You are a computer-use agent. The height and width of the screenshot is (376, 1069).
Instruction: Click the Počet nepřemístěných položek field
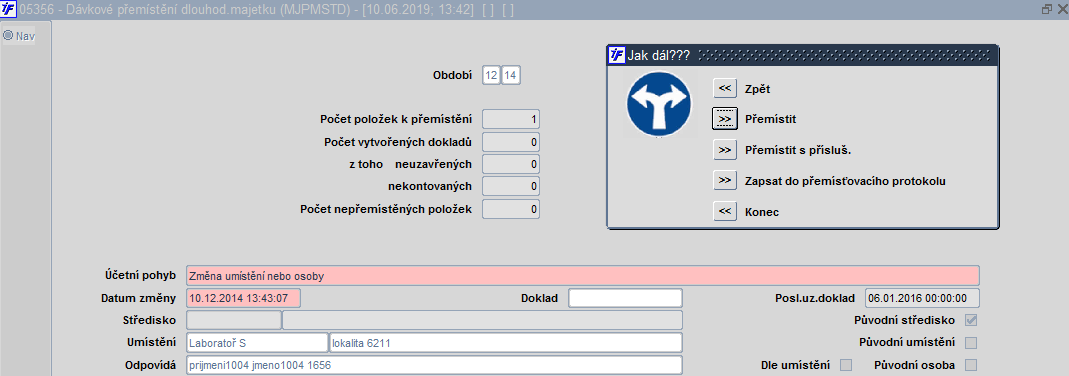coord(511,208)
